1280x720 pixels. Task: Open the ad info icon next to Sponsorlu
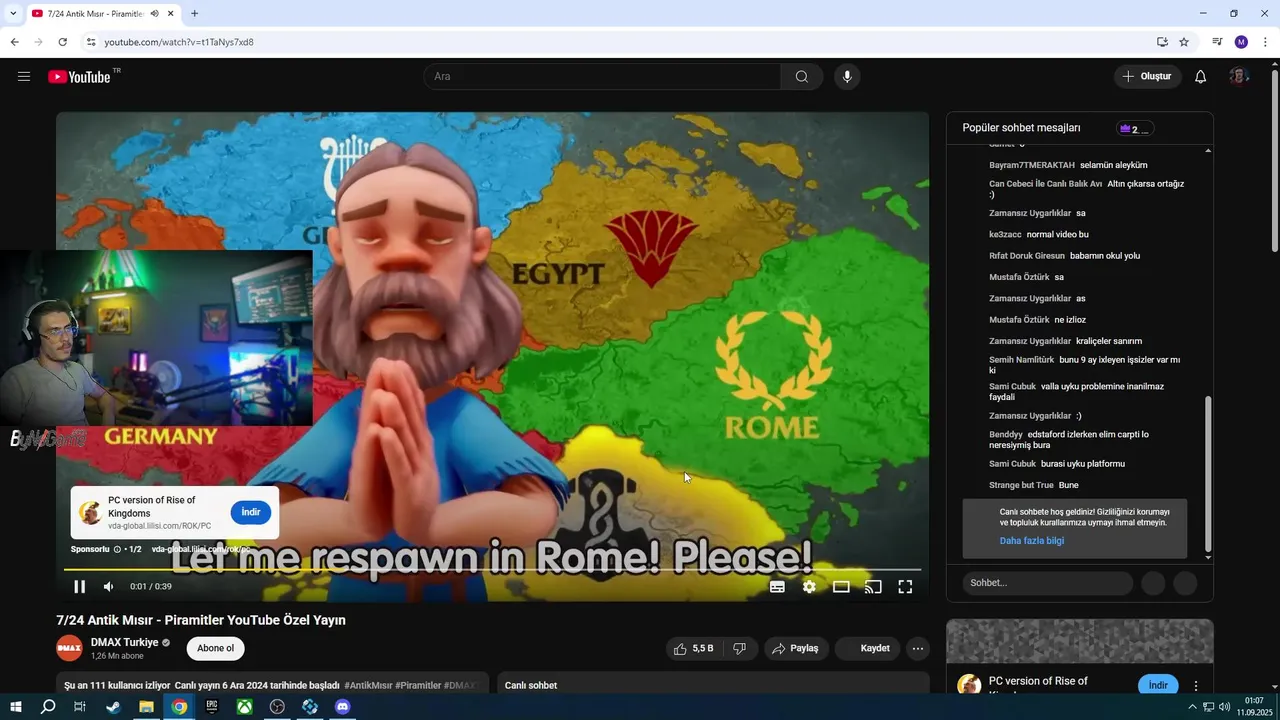point(117,549)
